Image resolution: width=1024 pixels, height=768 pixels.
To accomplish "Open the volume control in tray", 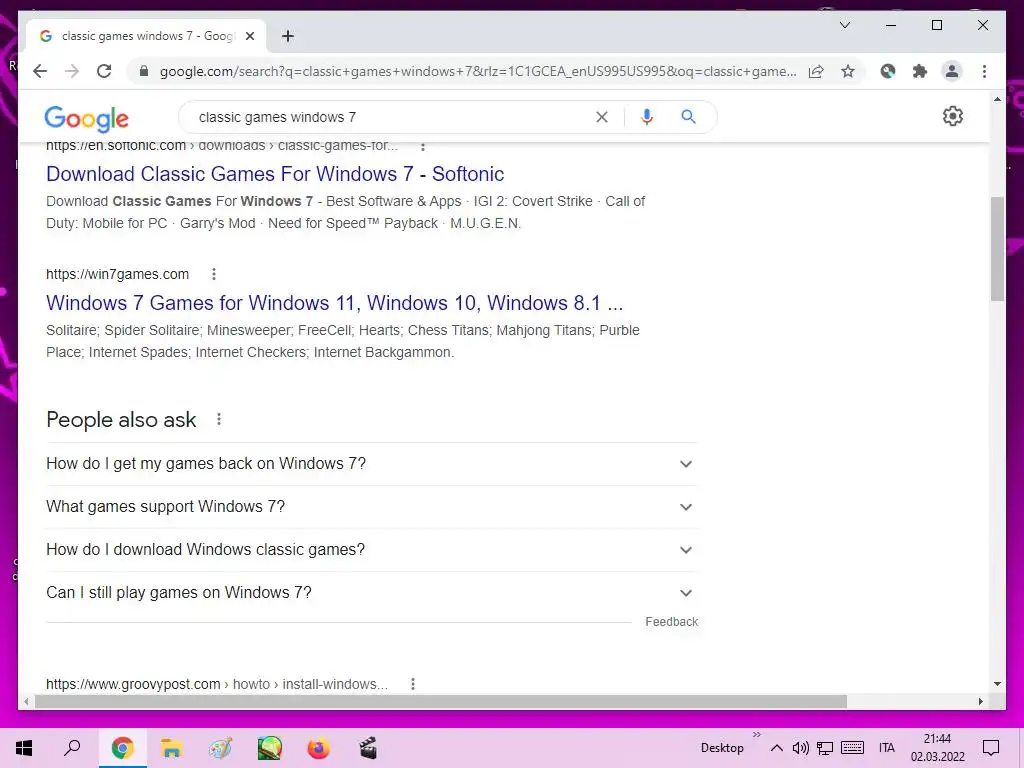I will 801,748.
